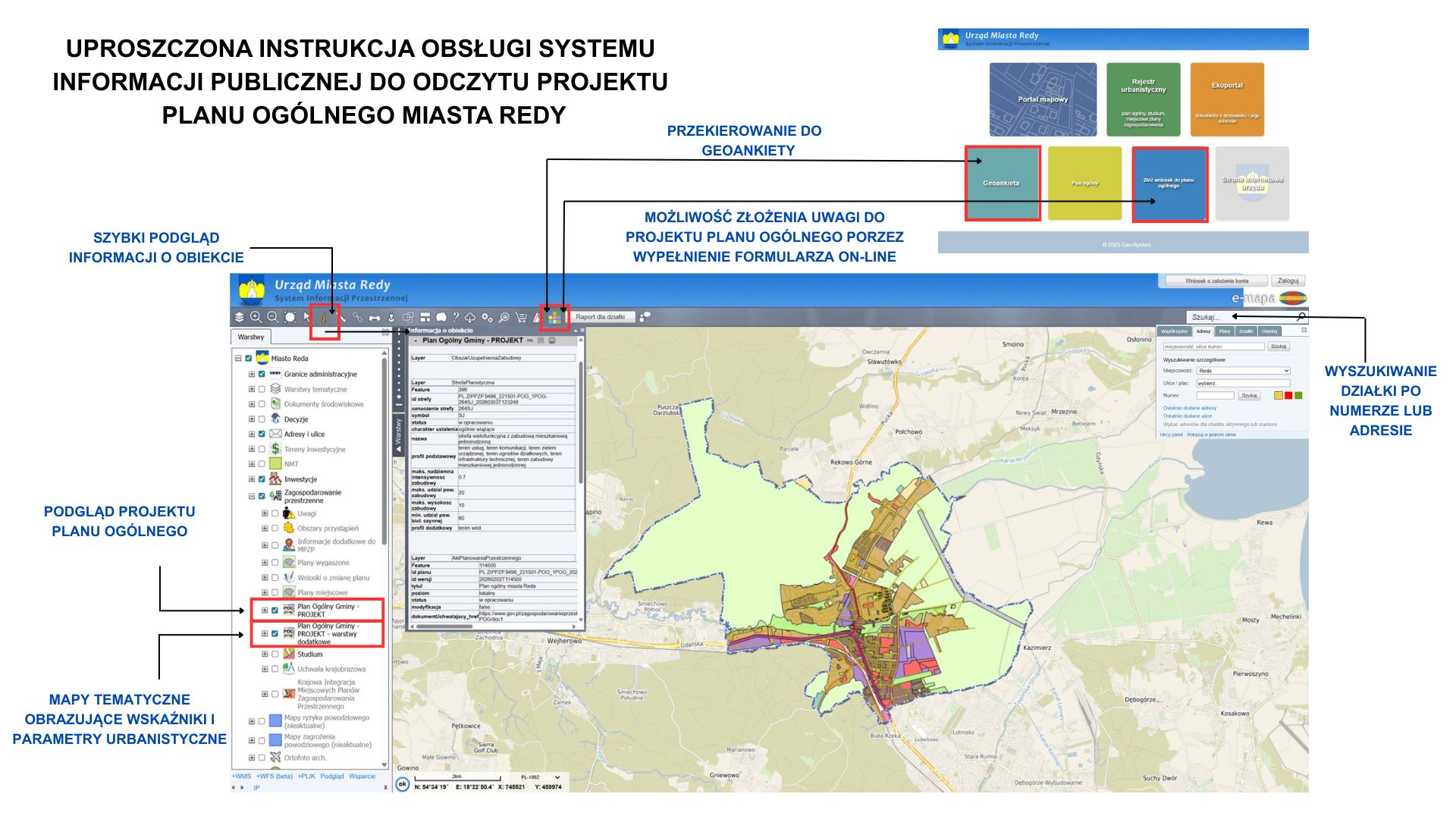Open the layers stack toolbar icon

tap(240, 317)
